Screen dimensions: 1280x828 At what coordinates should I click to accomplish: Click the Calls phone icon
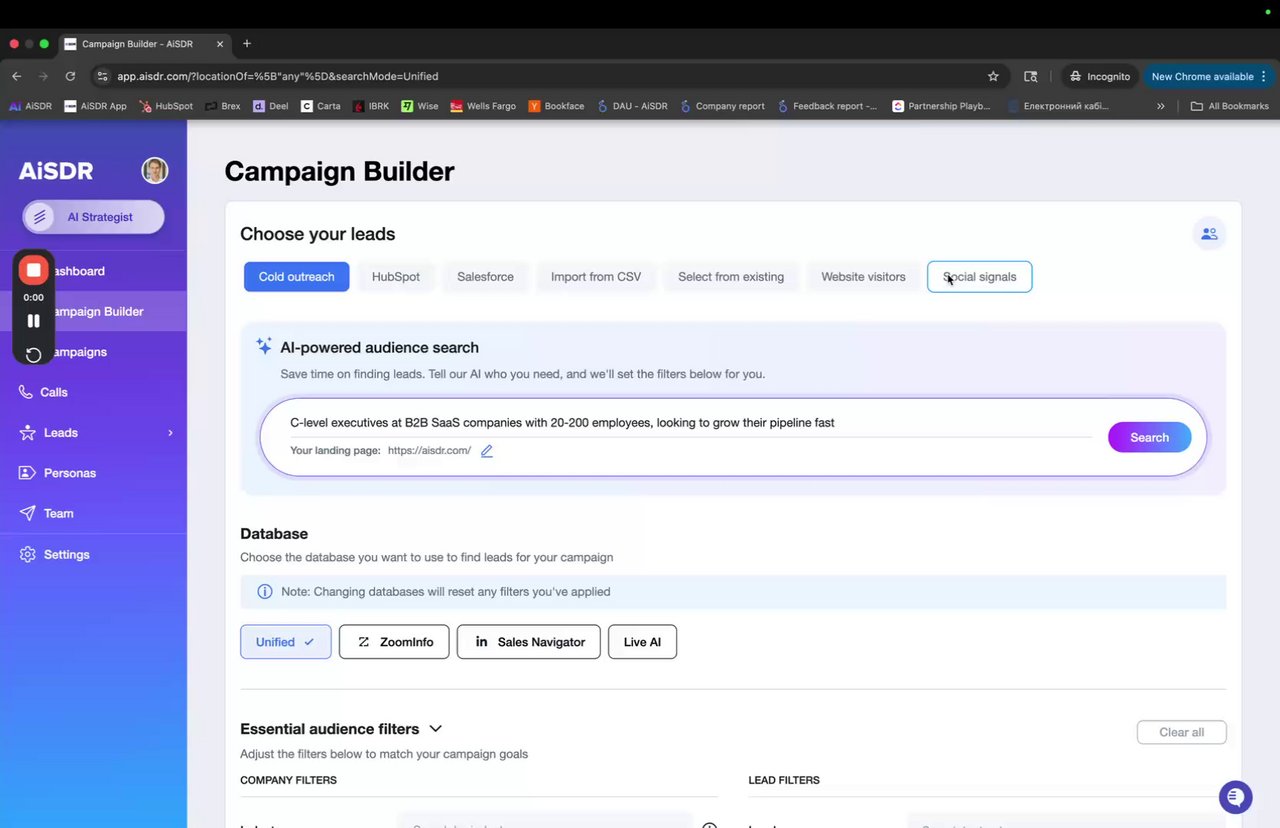pyautogui.click(x=27, y=392)
